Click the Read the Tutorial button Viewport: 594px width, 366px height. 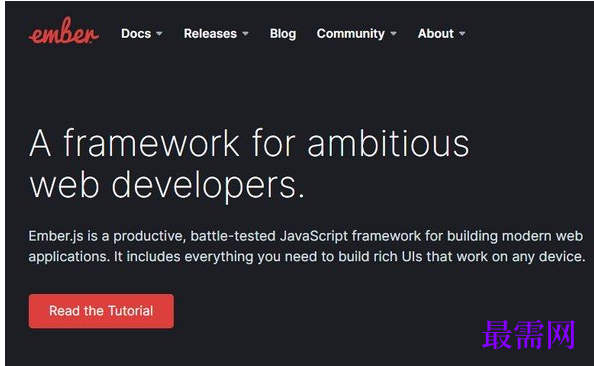pyautogui.click(x=101, y=311)
